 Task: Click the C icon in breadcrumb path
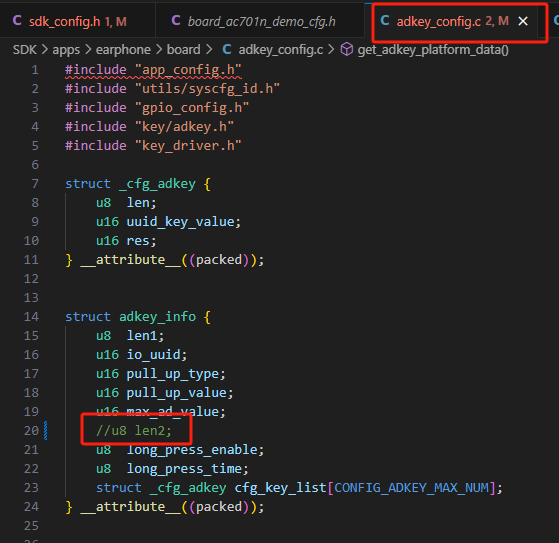227,49
